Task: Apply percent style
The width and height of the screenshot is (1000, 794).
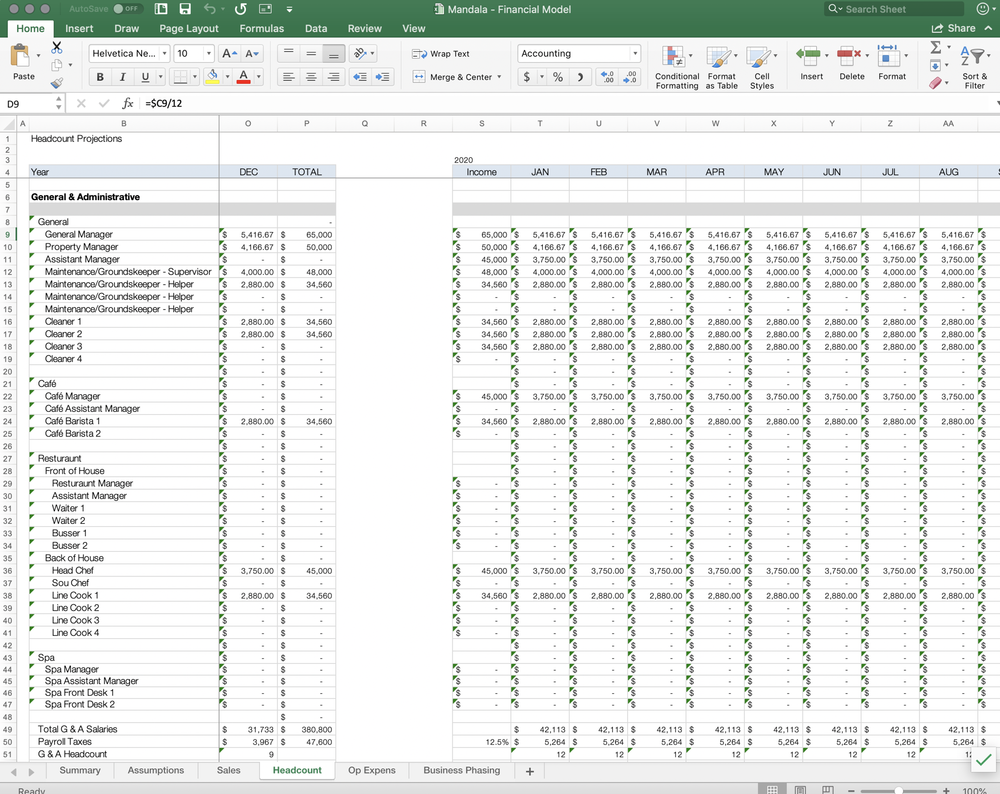Action: click(x=558, y=77)
